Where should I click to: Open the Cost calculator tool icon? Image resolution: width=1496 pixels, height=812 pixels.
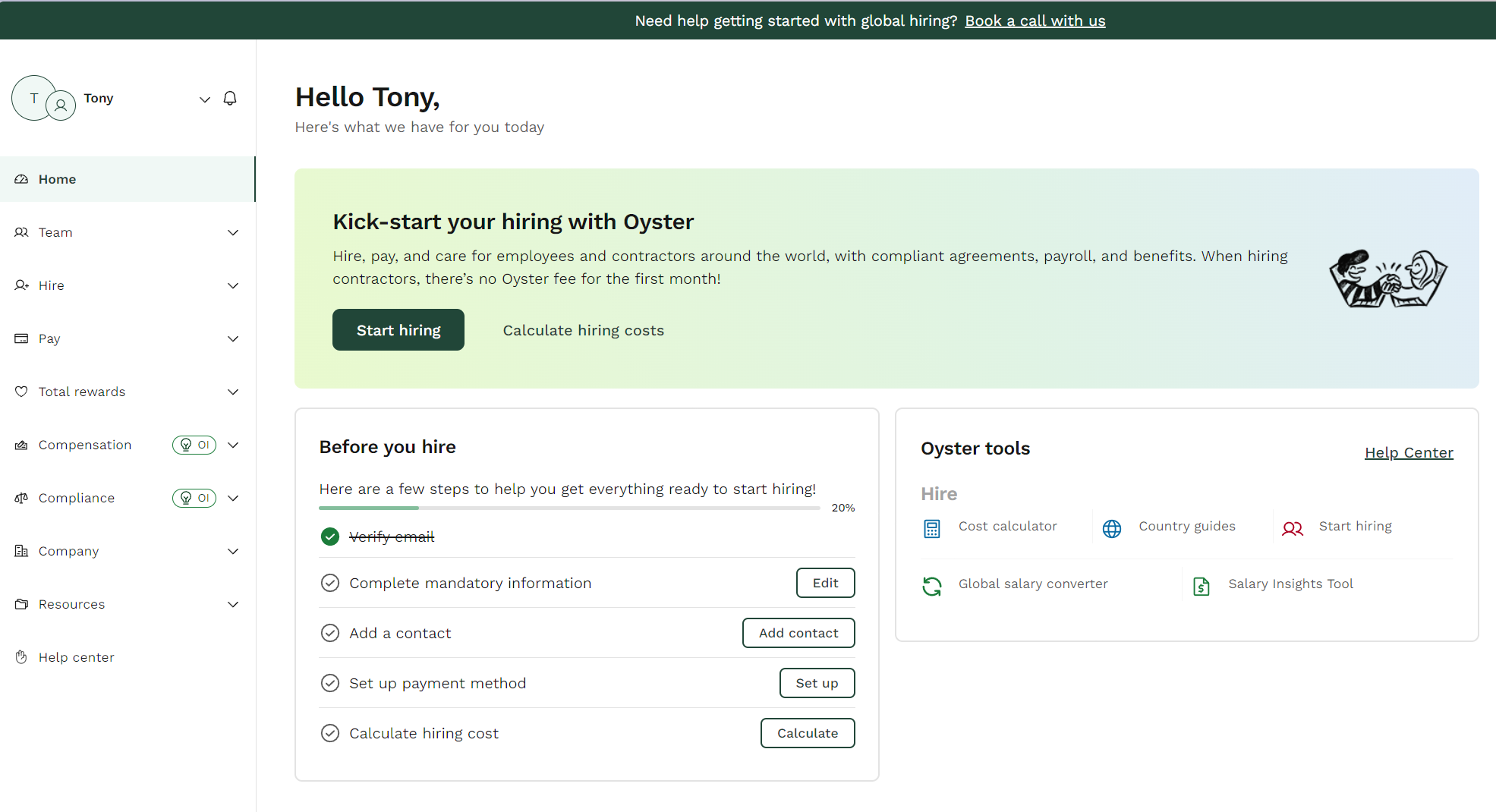932,528
